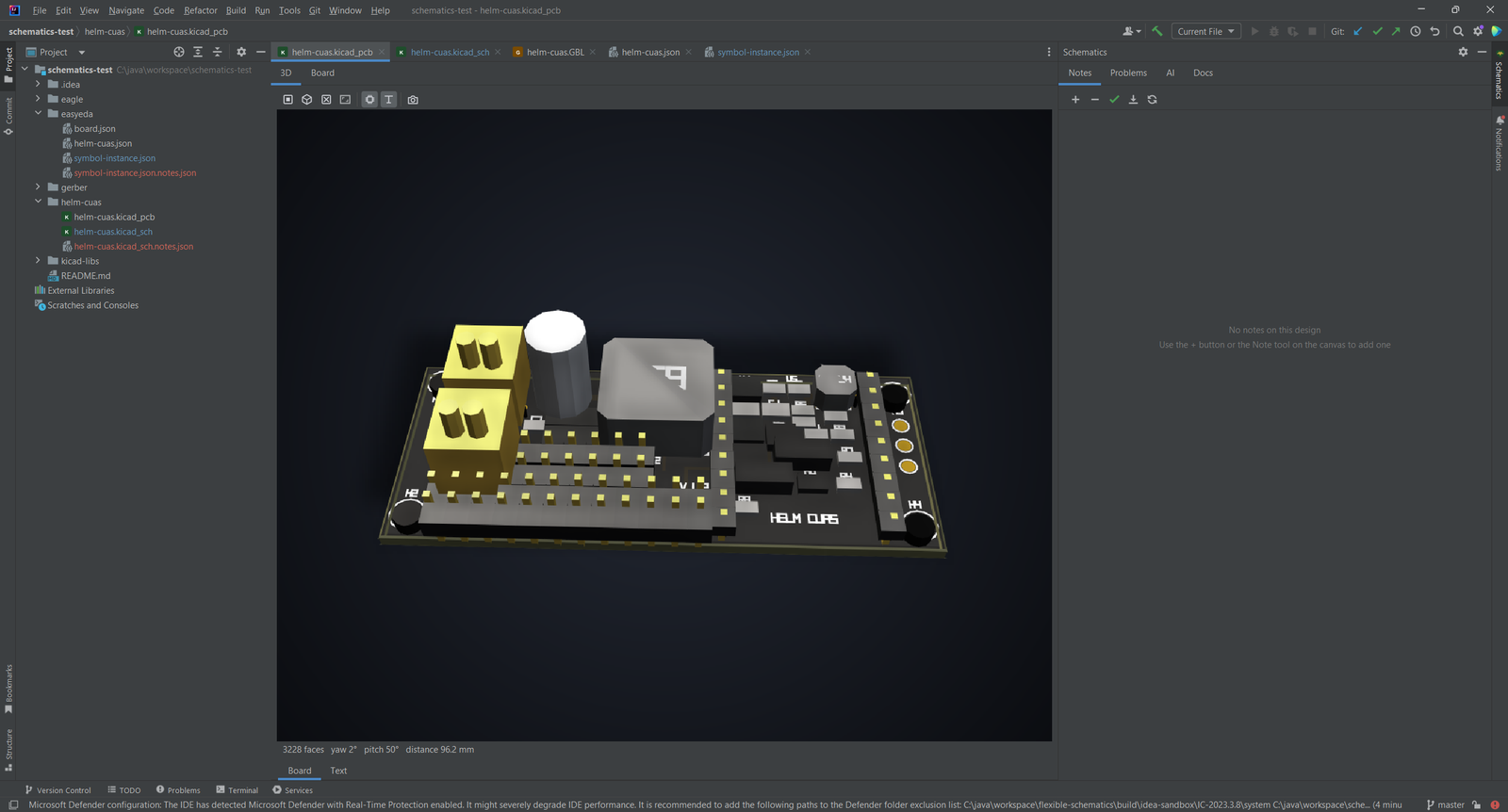Screen dimensions: 1508x812
Task: Open the Refactor menu
Action: coord(201,10)
